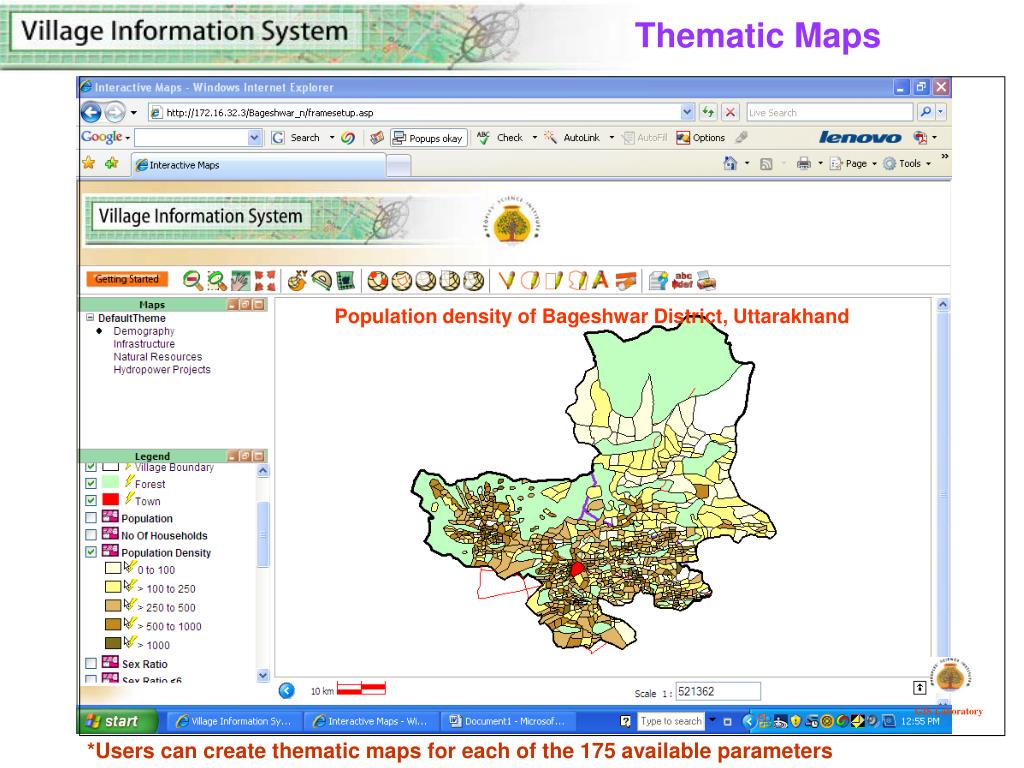1024x768 pixels.
Task: Click the browser back arrow button
Action: coord(91,112)
